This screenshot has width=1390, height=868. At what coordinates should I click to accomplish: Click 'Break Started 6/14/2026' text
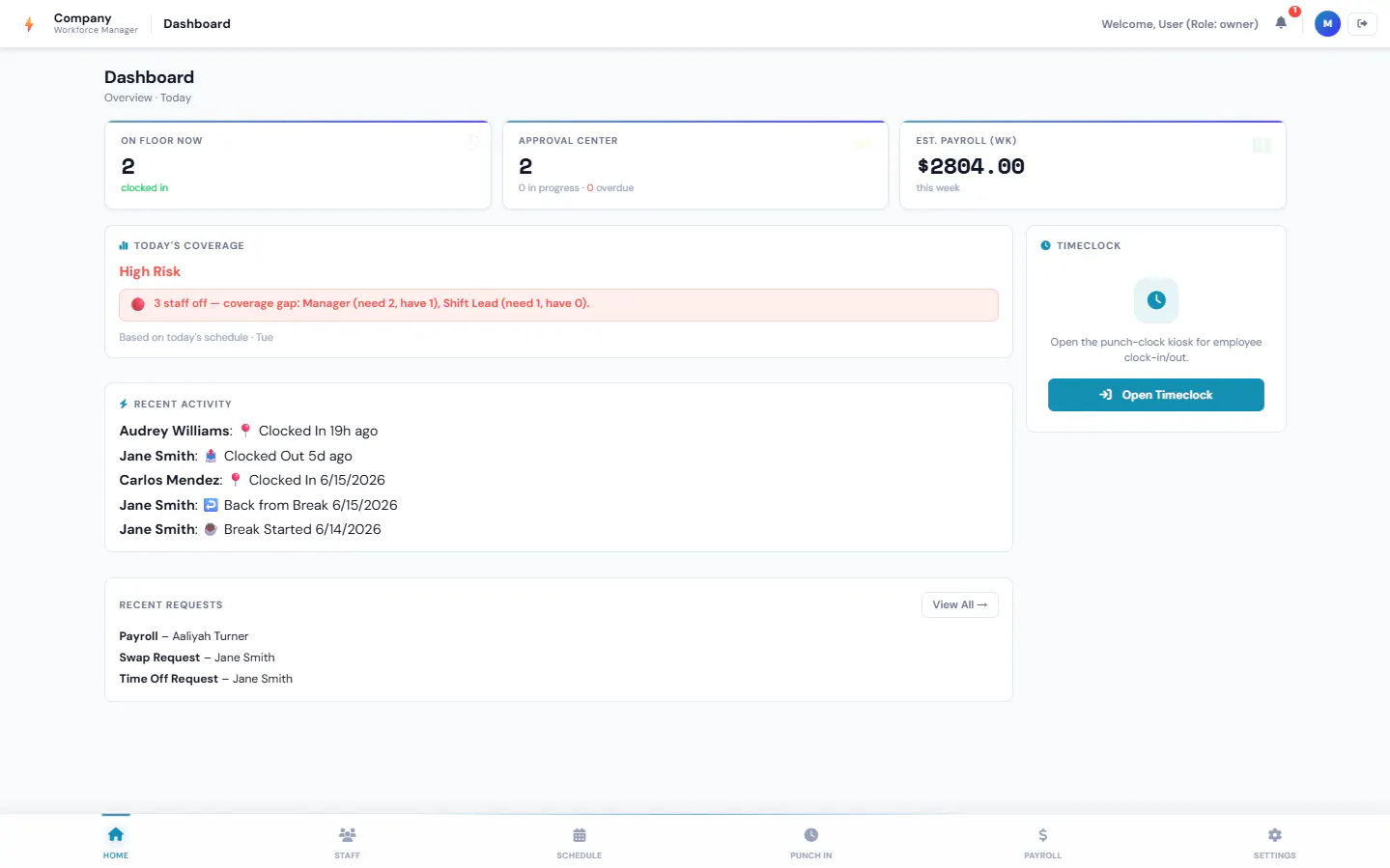click(x=302, y=529)
